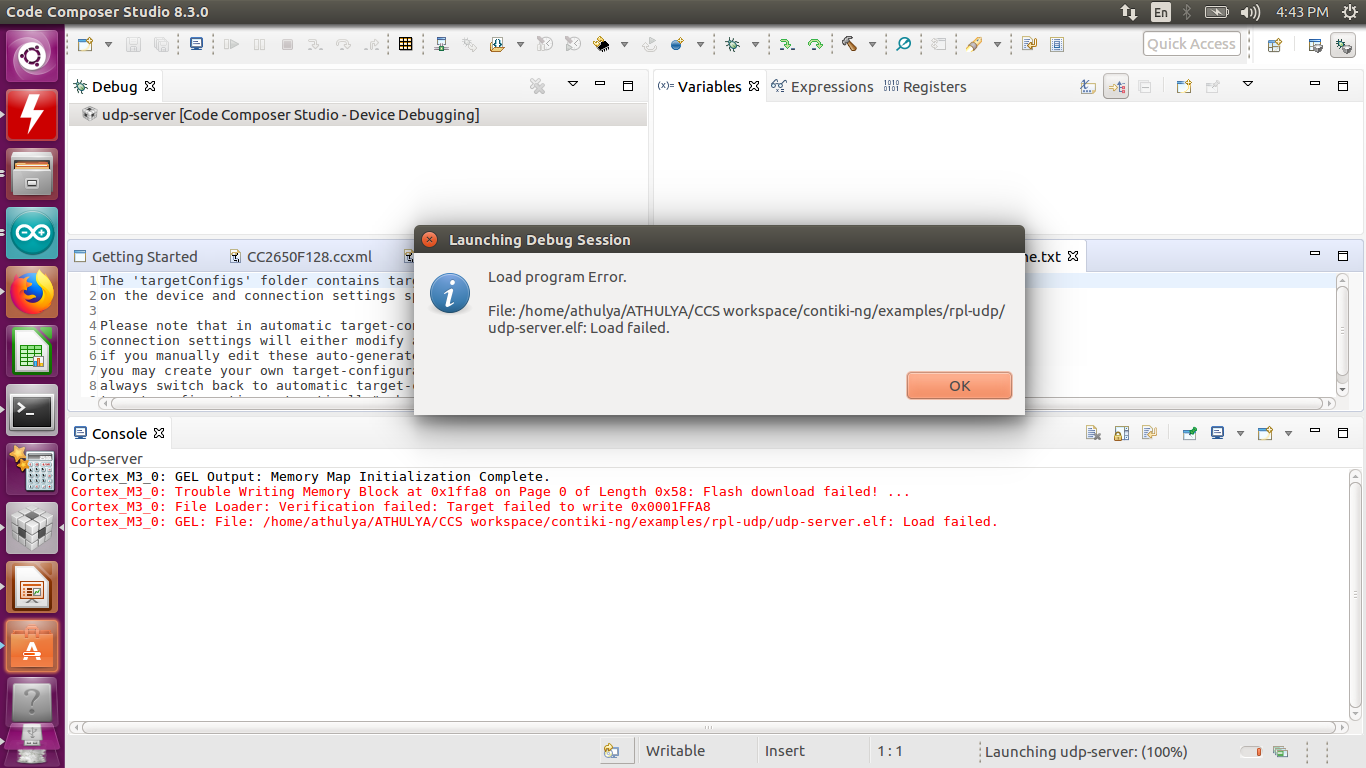Close the Launching Debug Session dialog
This screenshot has height=768, width=1366.
[429, 240]
